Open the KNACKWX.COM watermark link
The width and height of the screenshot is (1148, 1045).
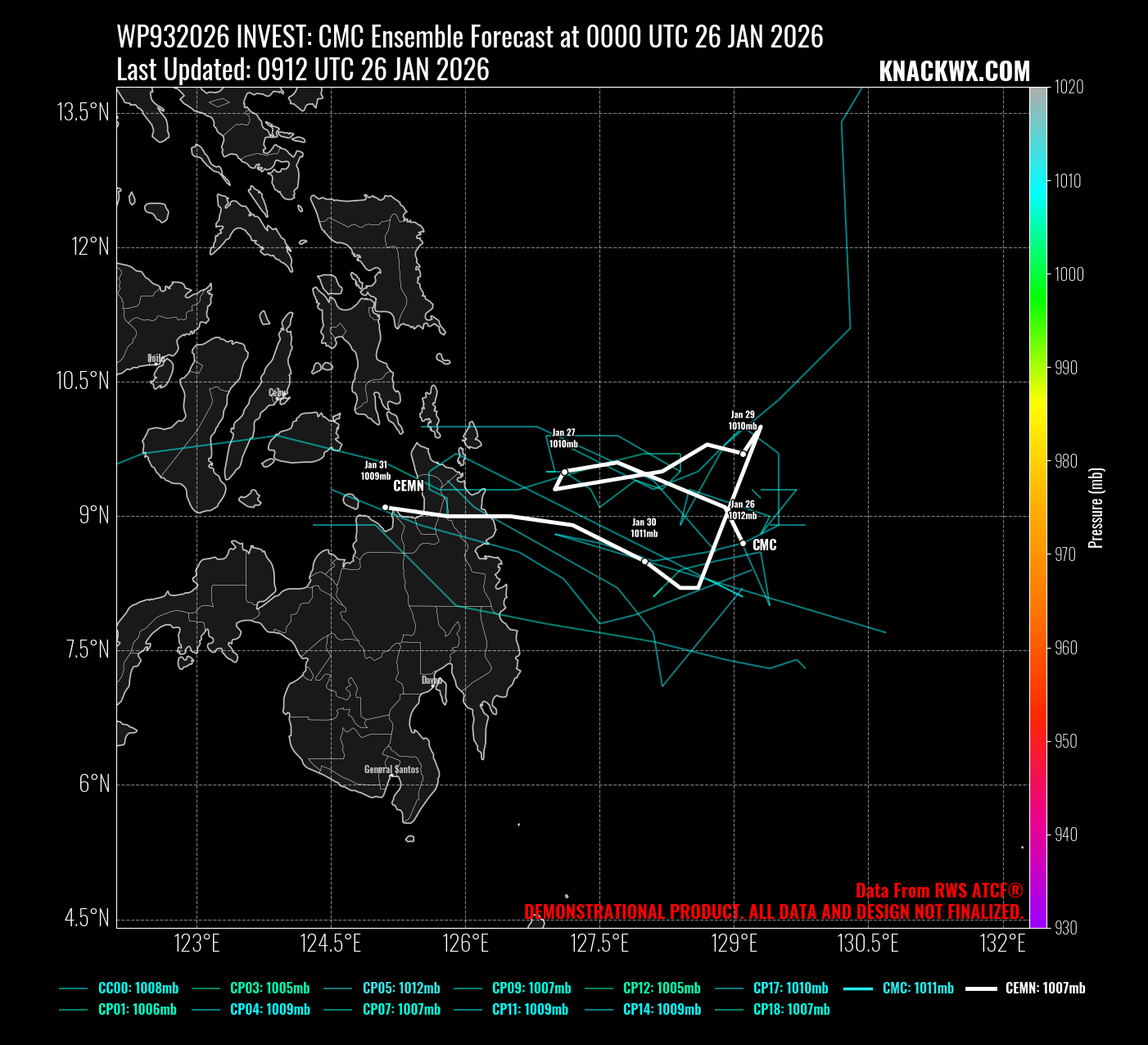coord(954,72)
